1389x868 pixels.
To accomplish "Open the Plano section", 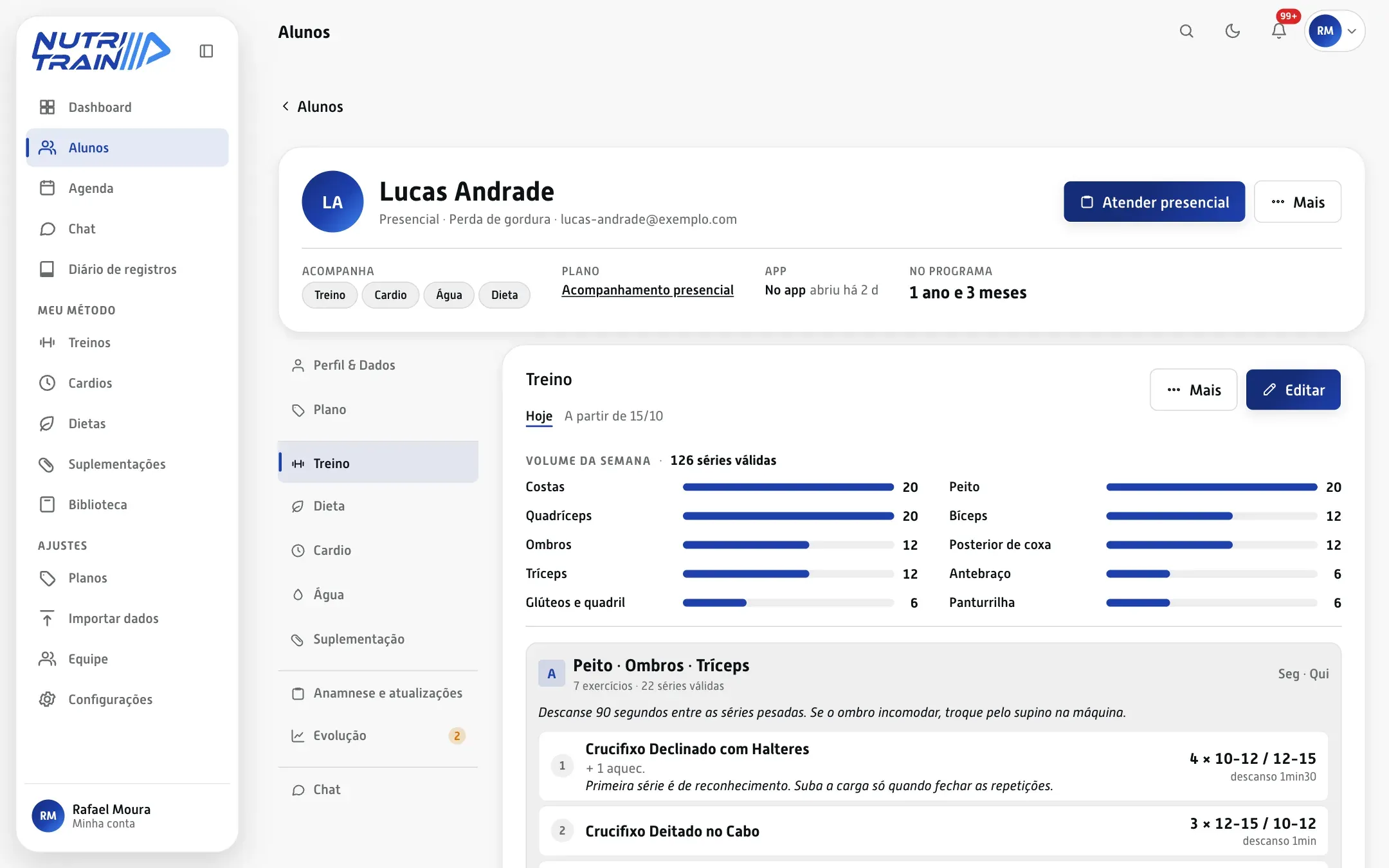I will [378, 410].
